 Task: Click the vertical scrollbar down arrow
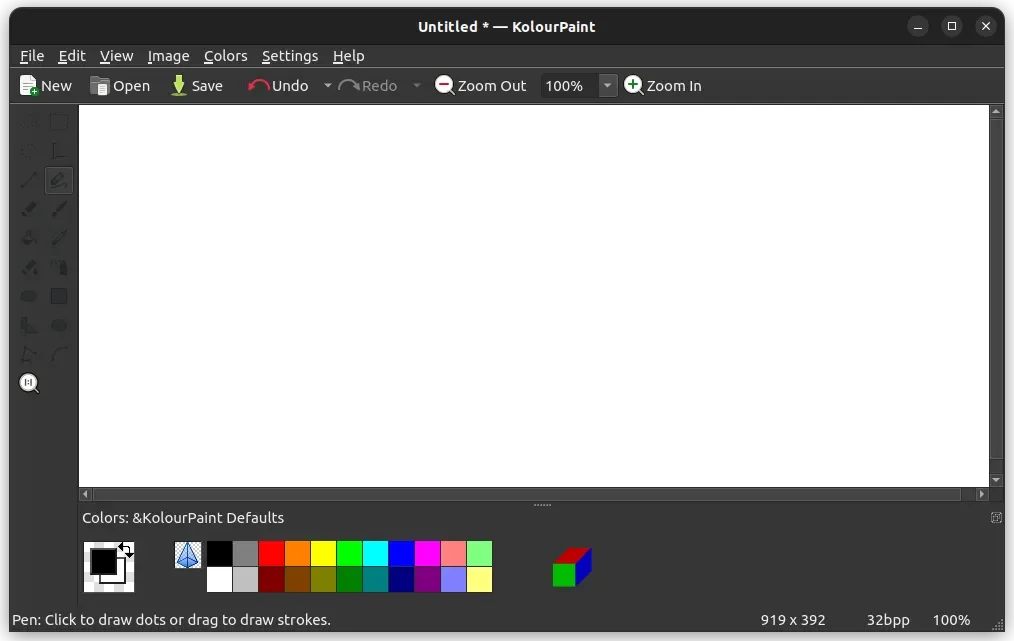coord(996,480)
